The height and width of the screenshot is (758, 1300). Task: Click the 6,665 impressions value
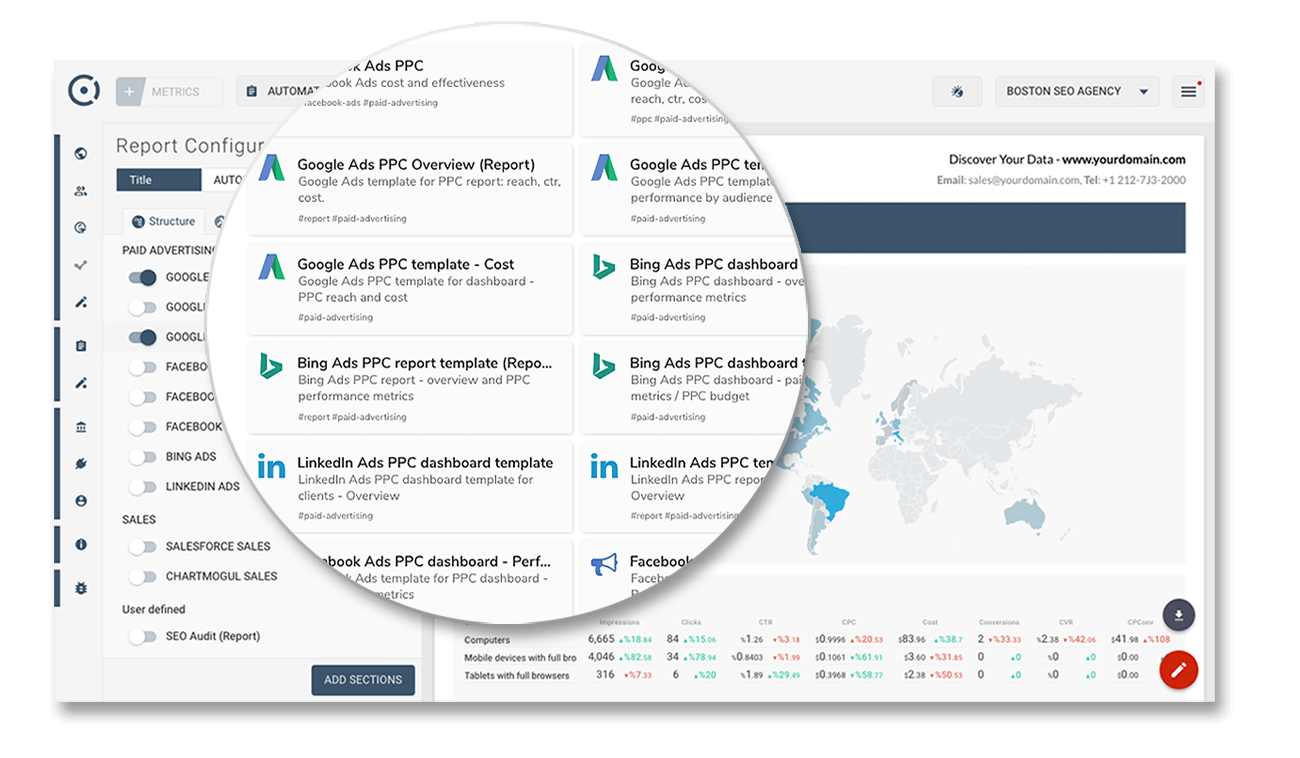[601, 639]
